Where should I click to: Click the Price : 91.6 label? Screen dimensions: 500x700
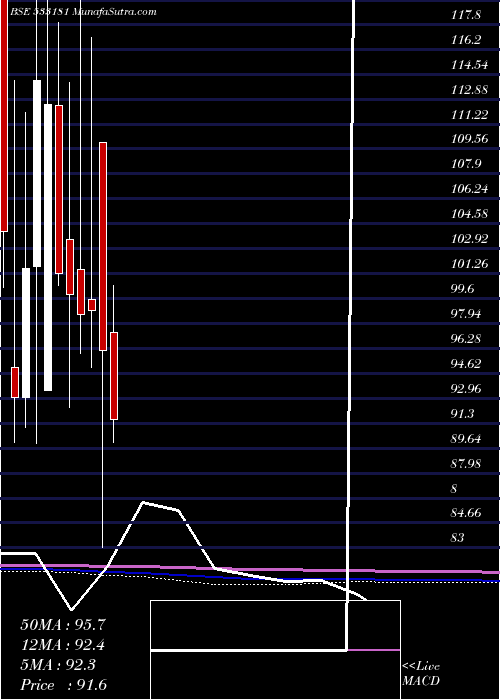pos(63,685)
